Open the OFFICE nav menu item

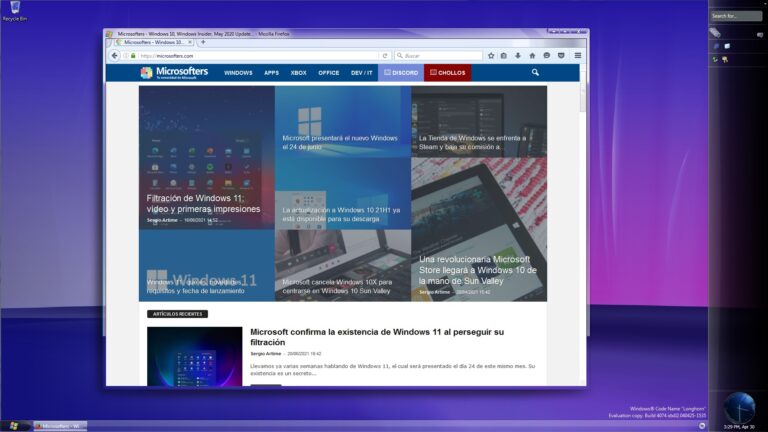pos(329,73)
